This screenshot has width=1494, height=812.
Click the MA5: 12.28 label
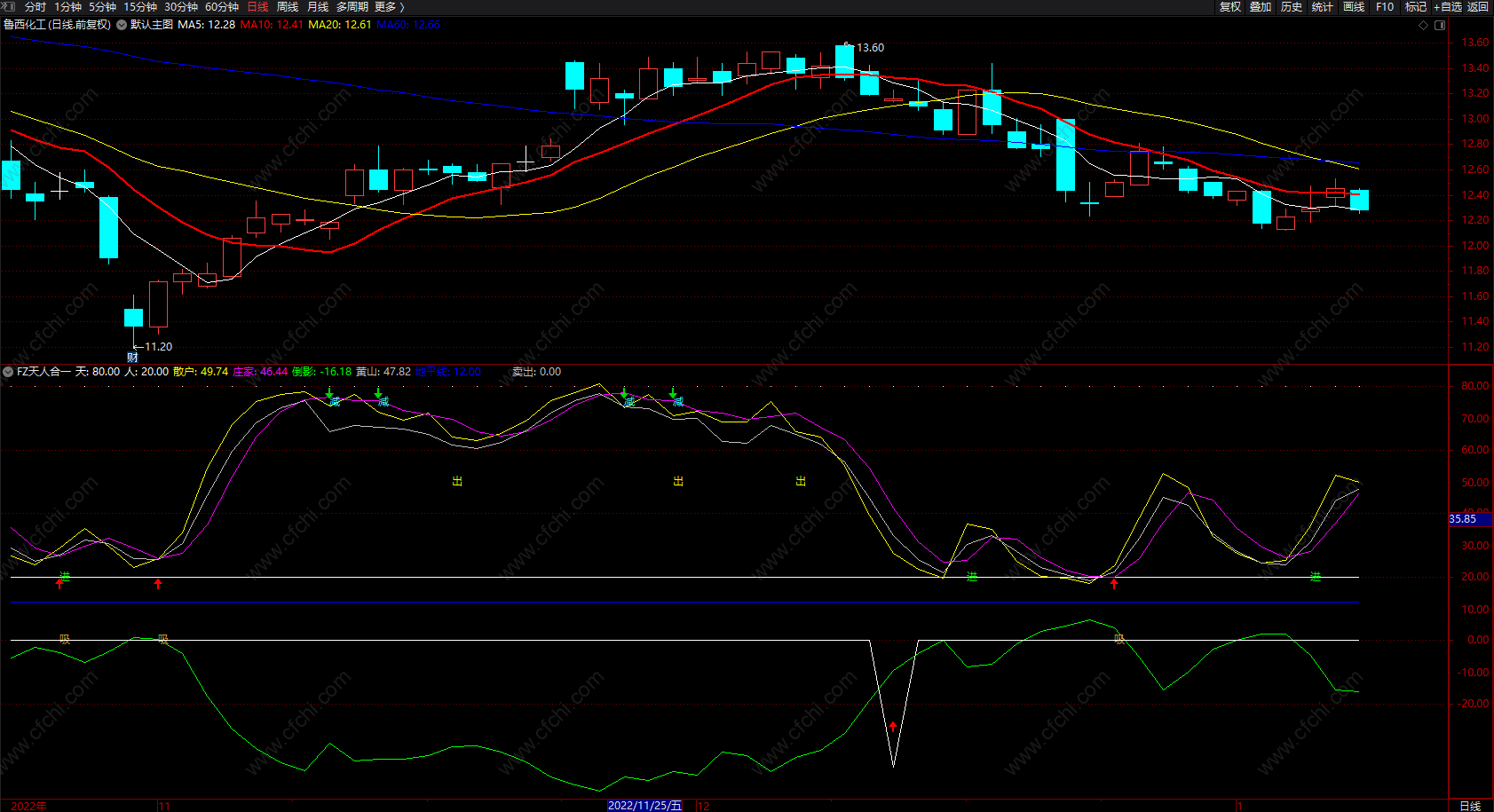(206, 25)
